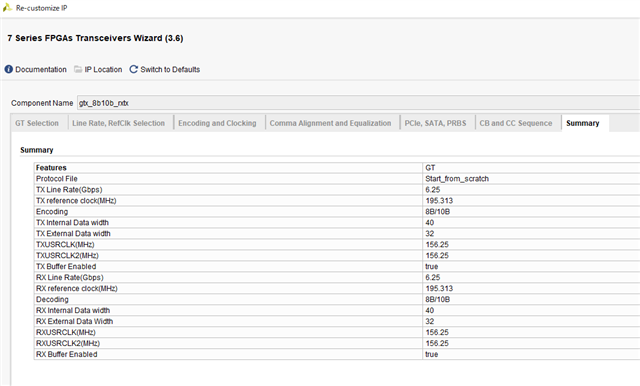Select the TXUSRCLK(MHz) label
Viewport: 640px width, 386px height.
(x=65, y=245)
